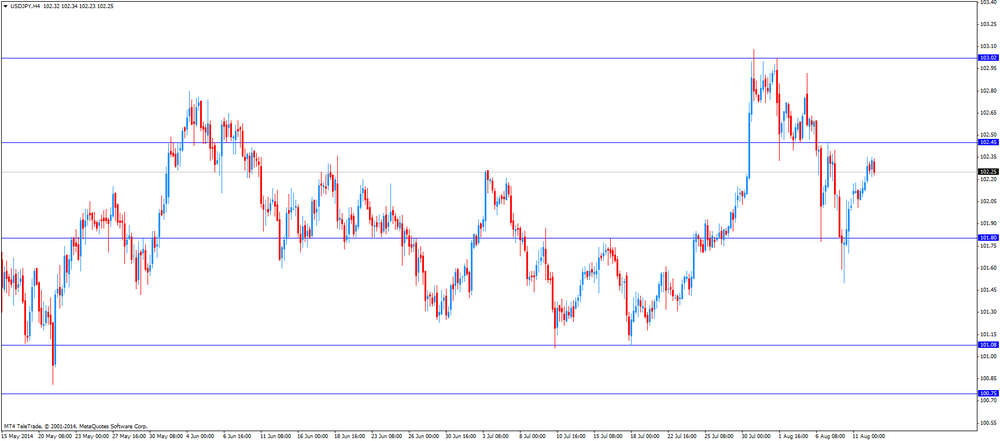The image size is (1000, 441).
Task: Click the 11 Aug 00:00 time label
Action: click(868, 437)
